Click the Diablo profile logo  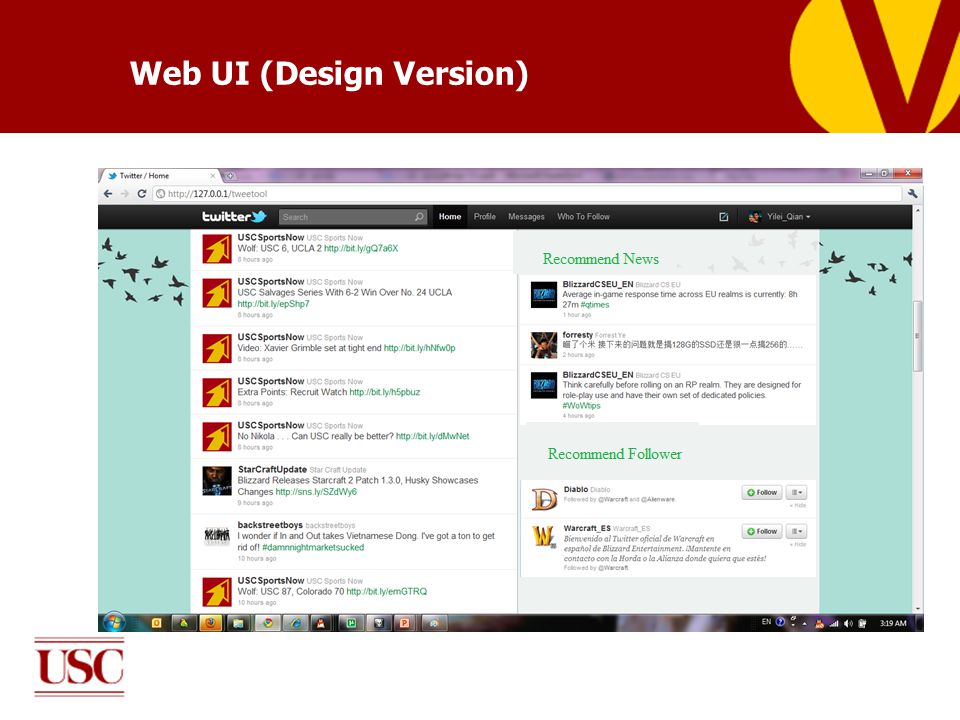tap(544, 499)
